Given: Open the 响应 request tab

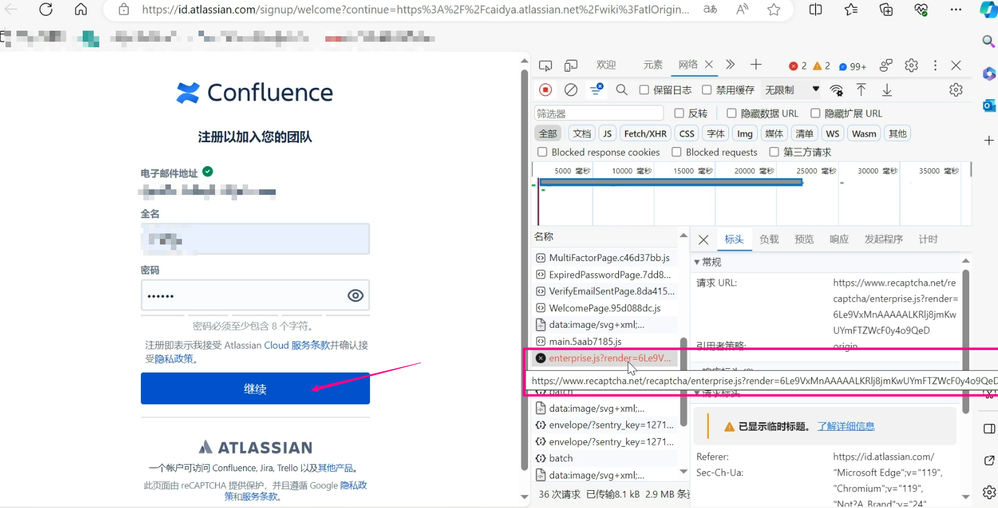Looking at the screenshot, I should [839, 239].
